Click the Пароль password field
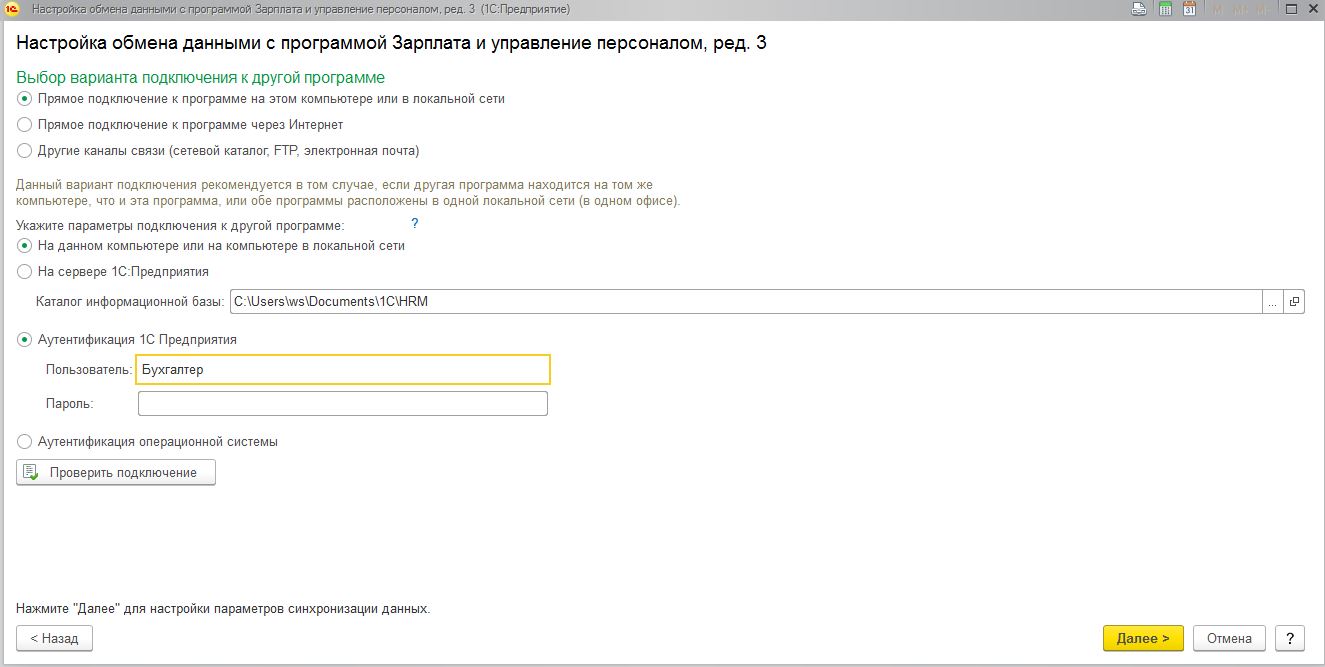The width and height of the screenshot is (1325, 667). click(343, 404)
